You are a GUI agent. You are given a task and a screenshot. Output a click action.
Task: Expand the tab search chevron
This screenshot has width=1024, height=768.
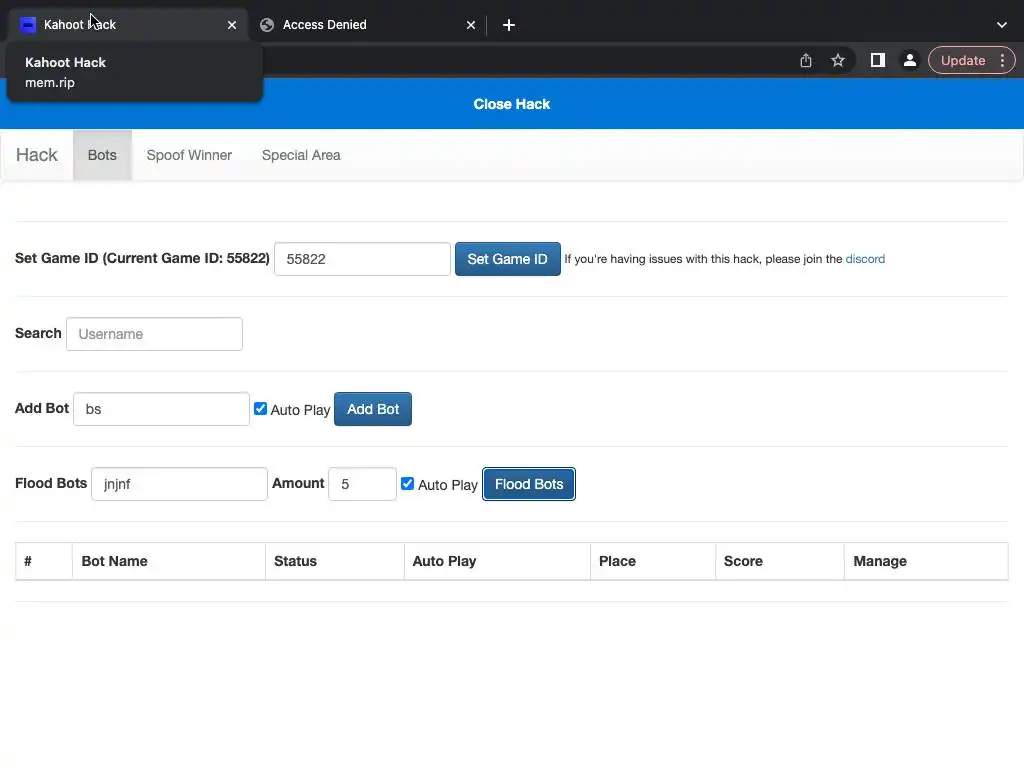[1002, 25]
